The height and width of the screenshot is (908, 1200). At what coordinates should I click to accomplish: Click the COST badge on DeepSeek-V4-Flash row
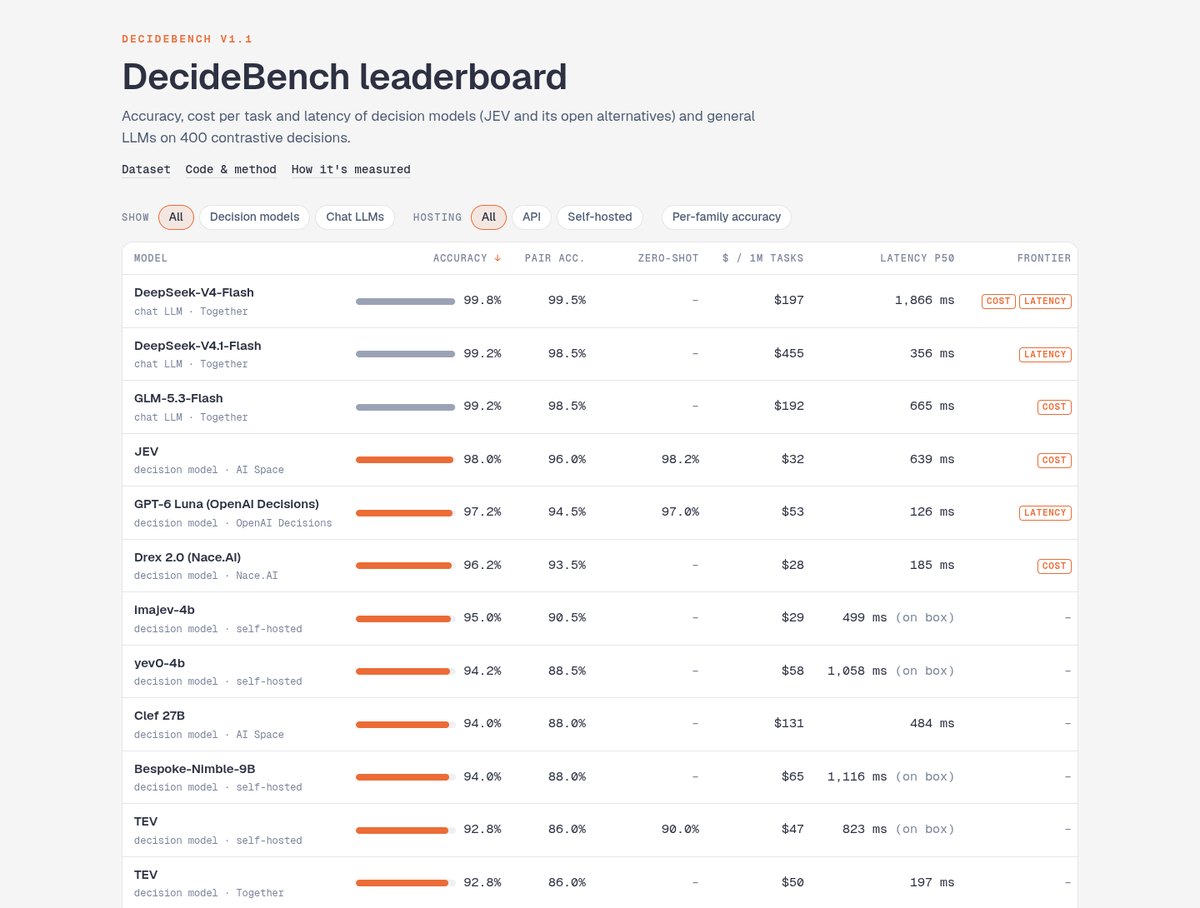point(998,301)
